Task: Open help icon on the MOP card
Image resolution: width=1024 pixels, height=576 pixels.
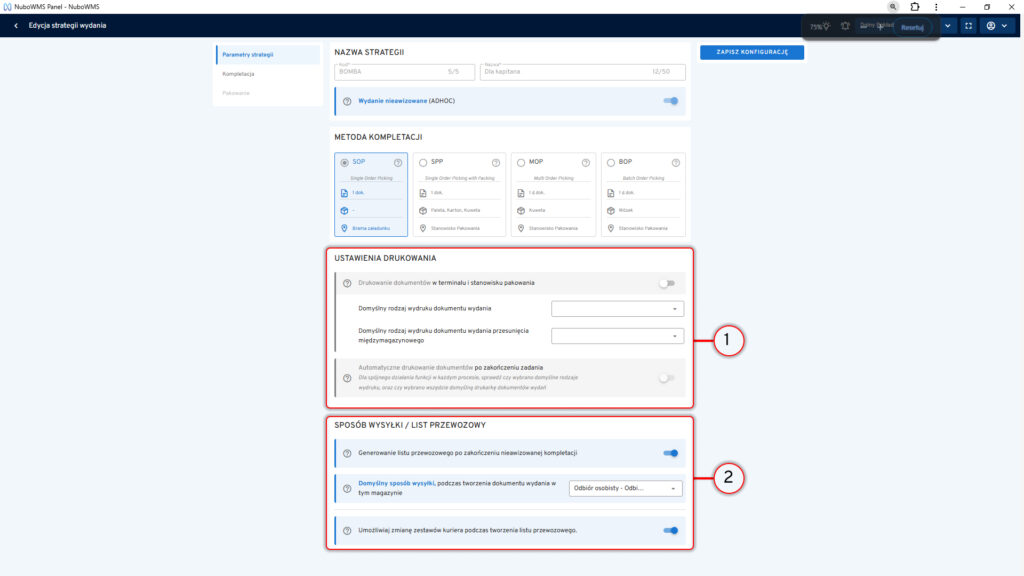Action: (586, 162)
